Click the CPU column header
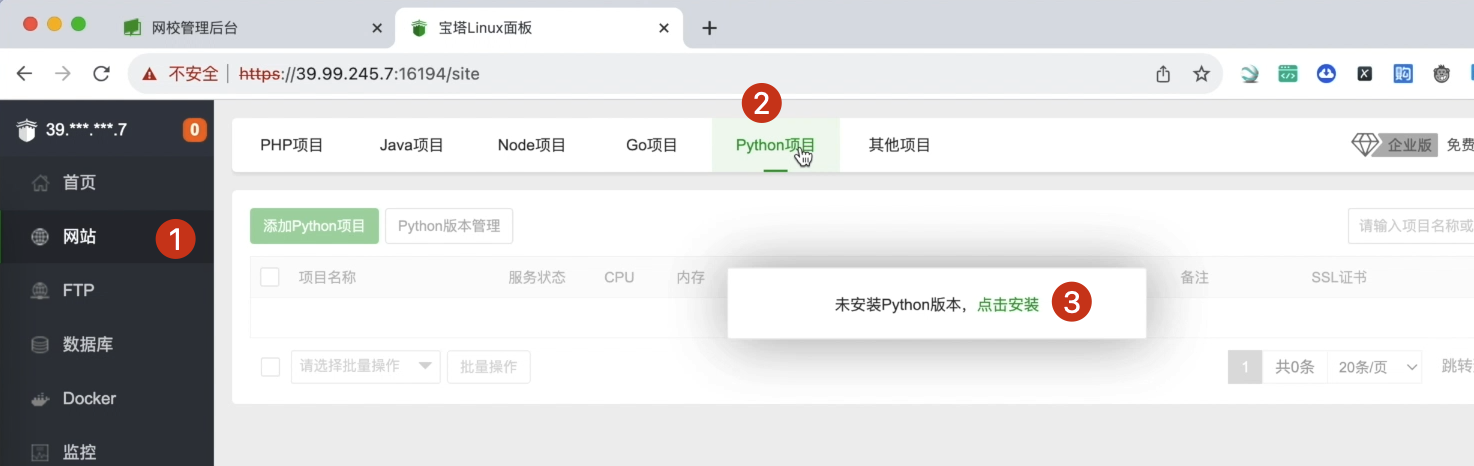Viewport: 1474px width, 466px height. point(619,277)
